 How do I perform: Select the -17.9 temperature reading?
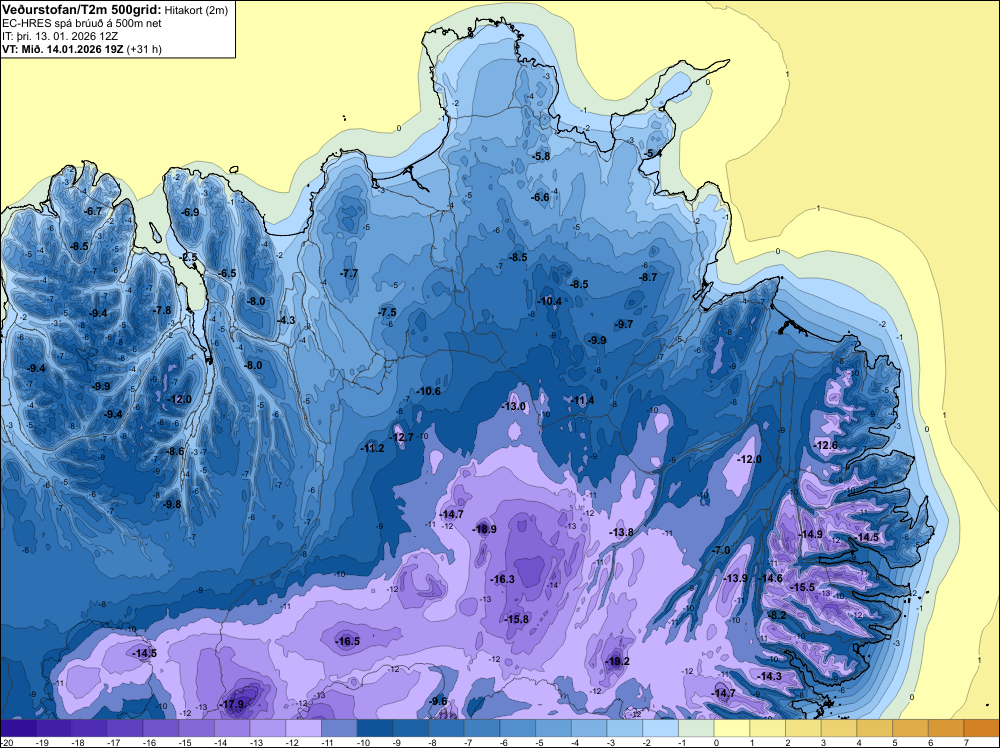231,705
